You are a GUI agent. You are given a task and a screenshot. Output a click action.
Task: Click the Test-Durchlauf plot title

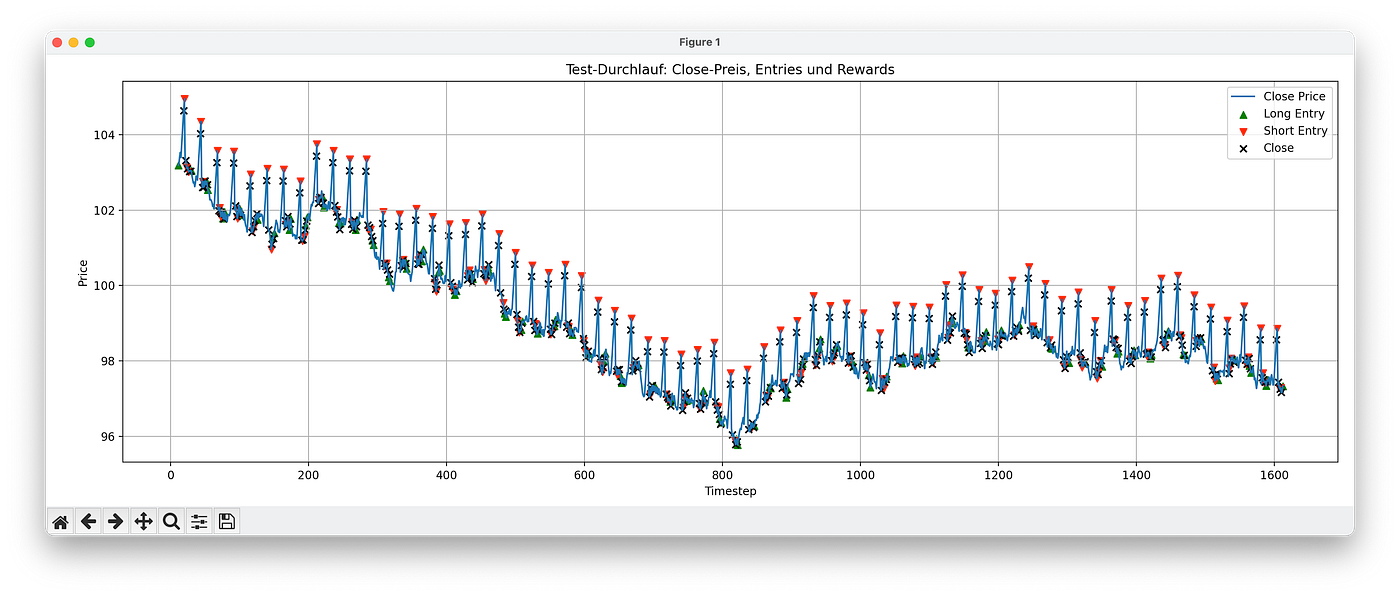click(730, 69)
